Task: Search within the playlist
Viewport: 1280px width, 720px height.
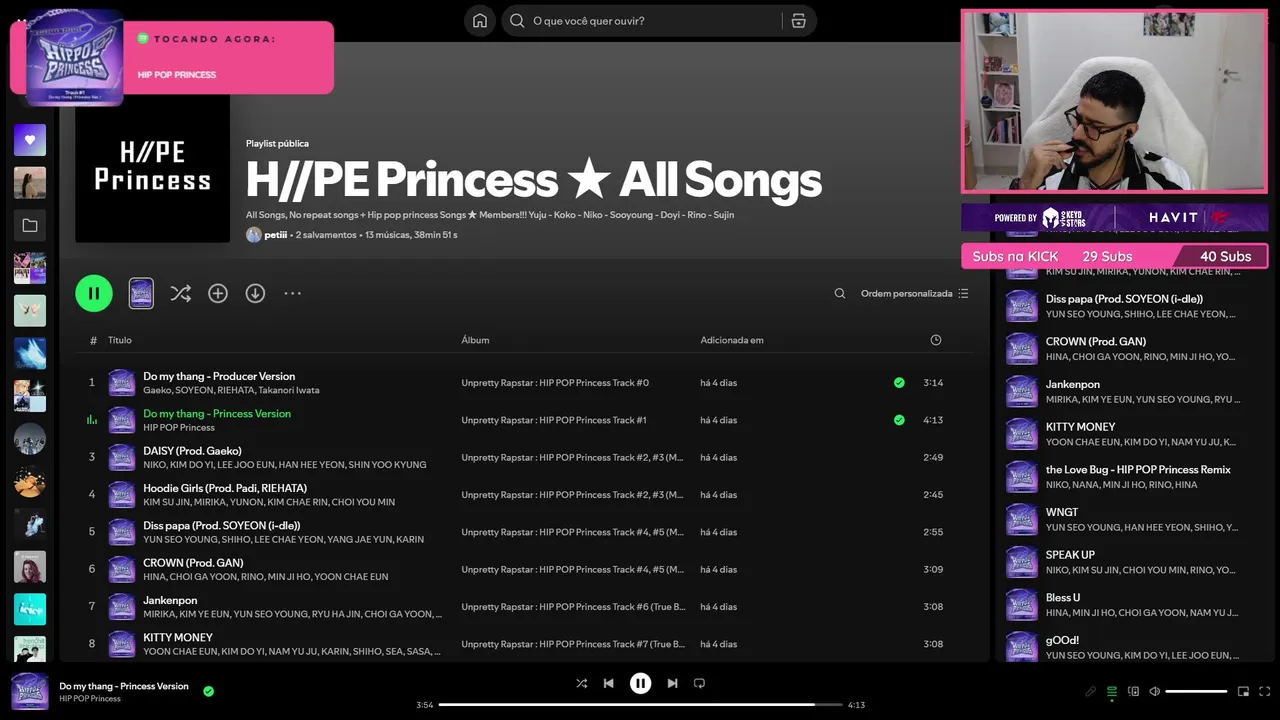Action: coord(840,294)
